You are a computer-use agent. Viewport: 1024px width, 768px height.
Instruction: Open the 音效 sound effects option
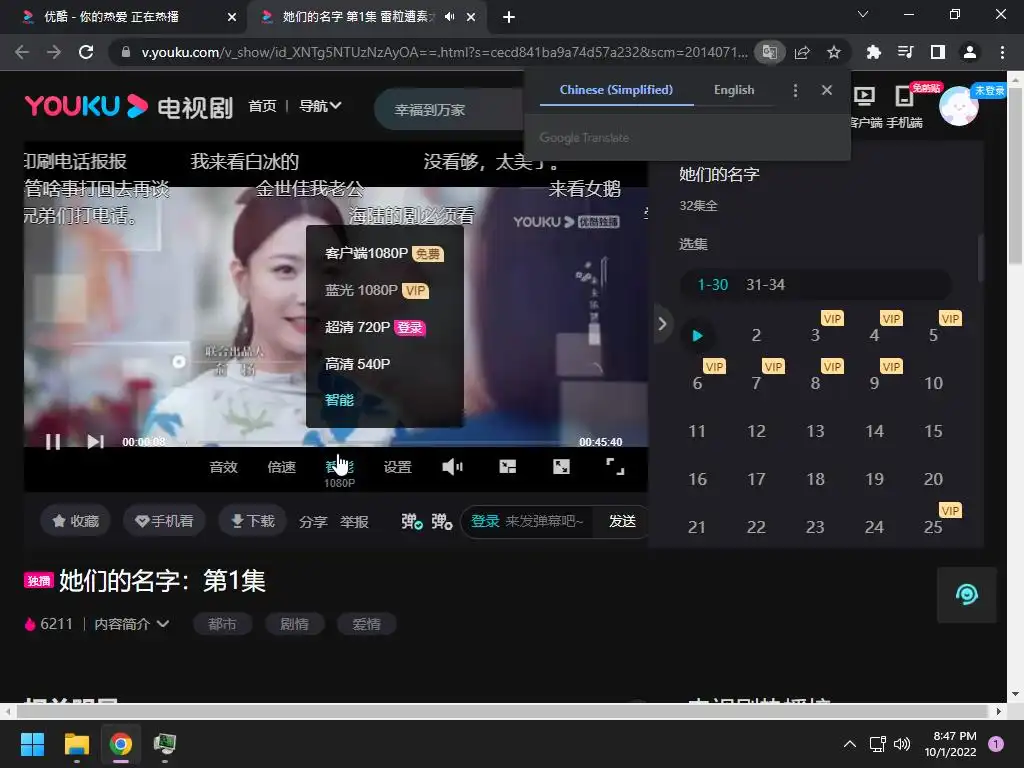(223, 467)
